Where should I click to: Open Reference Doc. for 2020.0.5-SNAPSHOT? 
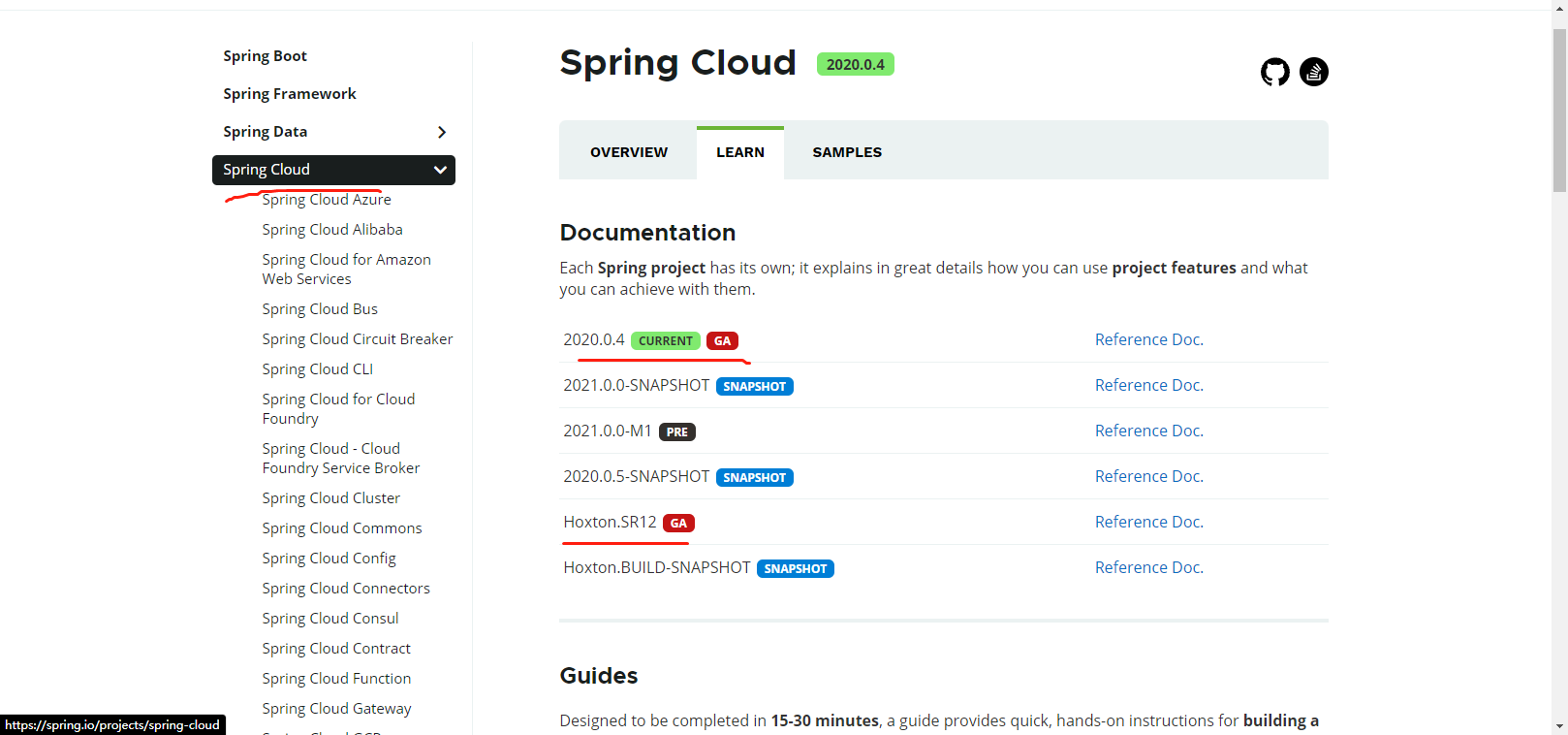[x=1149, y=476]
